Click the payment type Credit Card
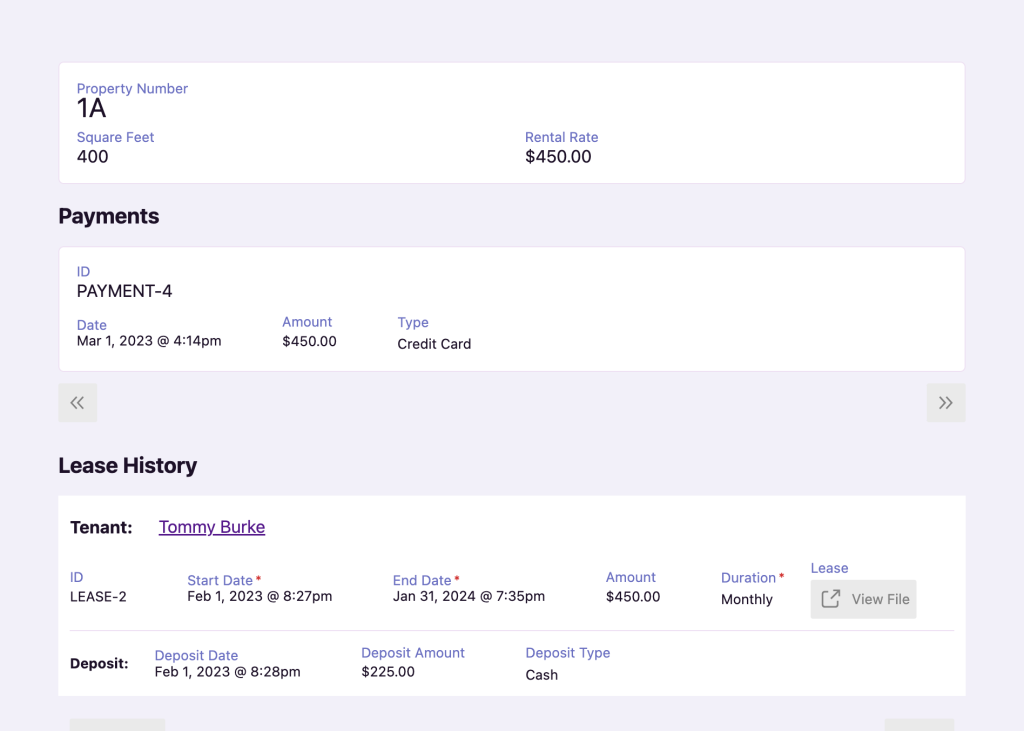The image size is (1024, 731). (434, 344)
